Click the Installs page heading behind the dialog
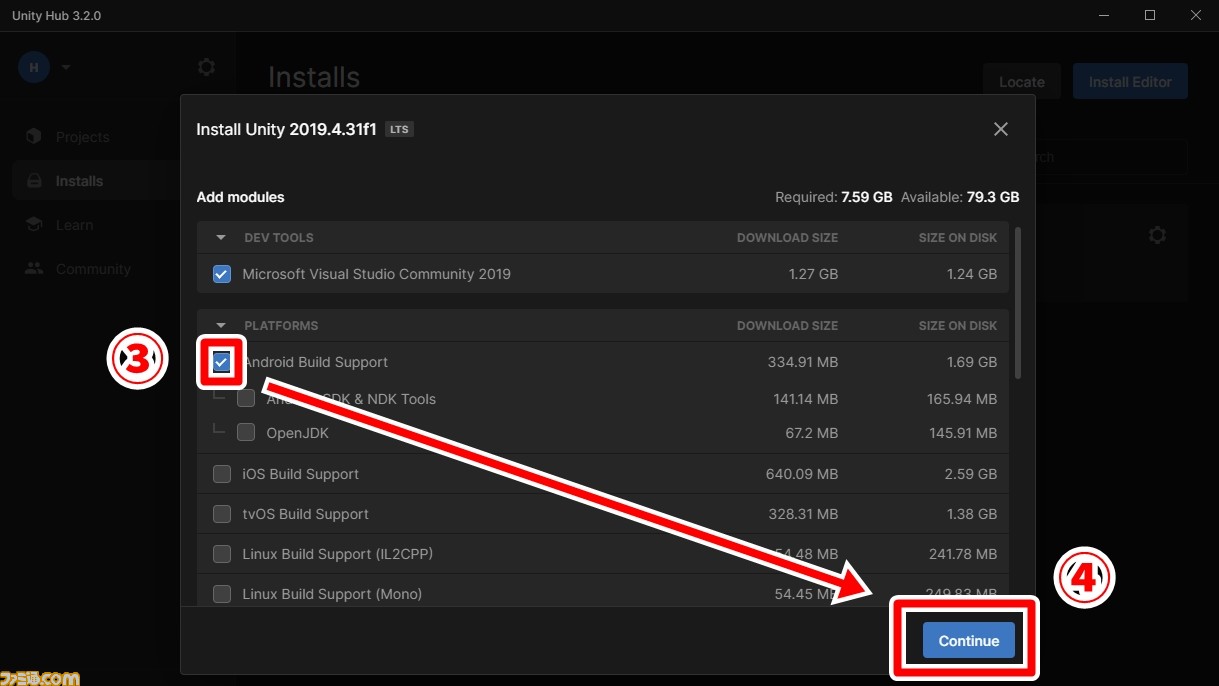This screenshot has height=686, width=1219. (x=314, y=78)
